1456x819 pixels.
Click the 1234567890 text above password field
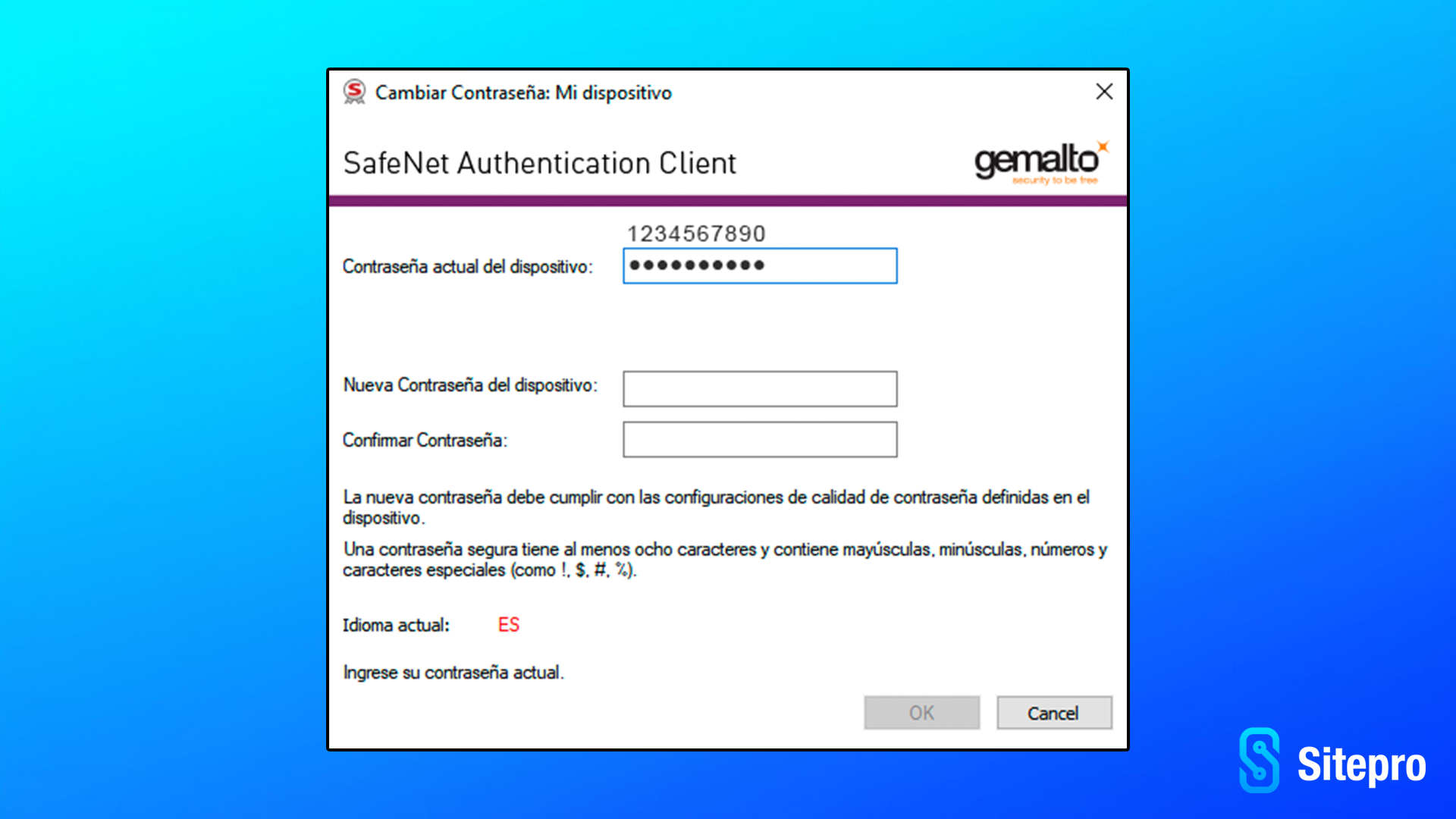[696, 234]
